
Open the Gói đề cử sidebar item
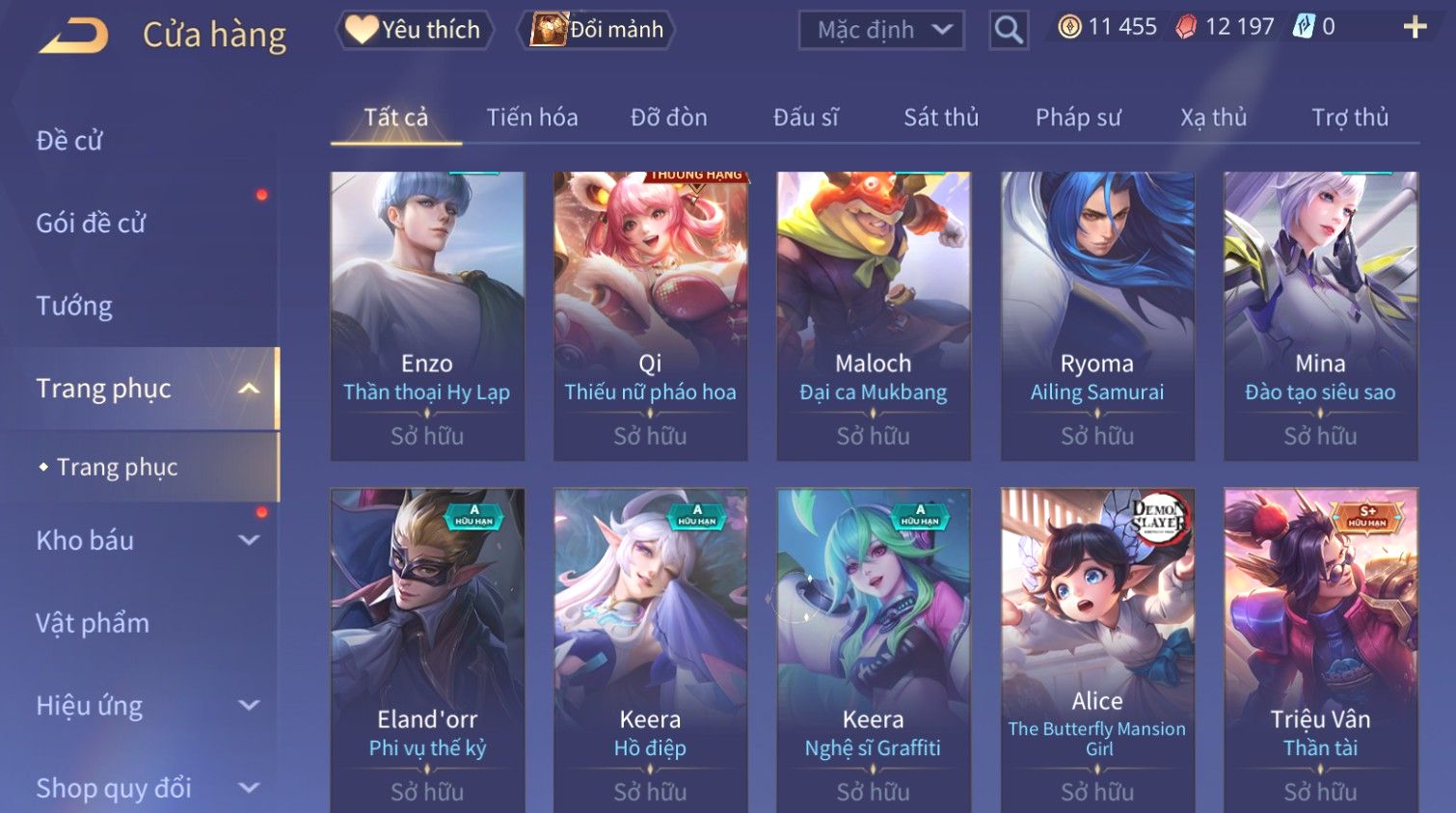(x=91, y=224)
